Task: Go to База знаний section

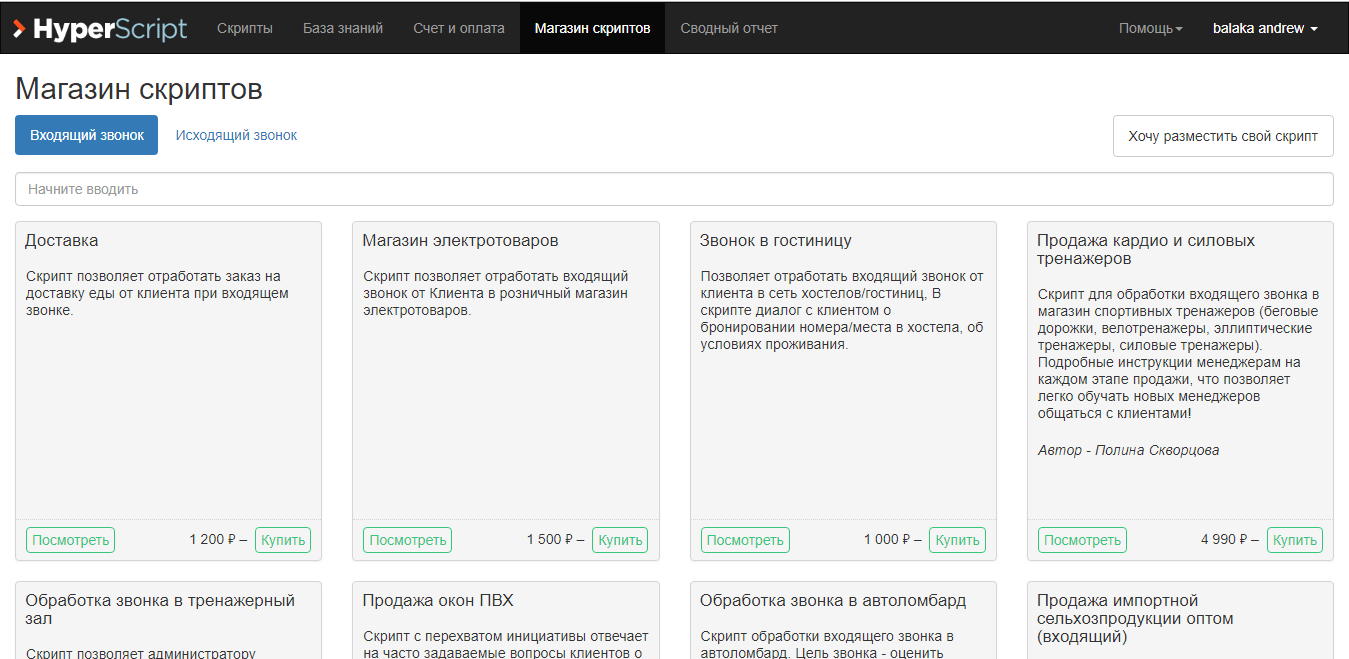Action: coord(343,29)
